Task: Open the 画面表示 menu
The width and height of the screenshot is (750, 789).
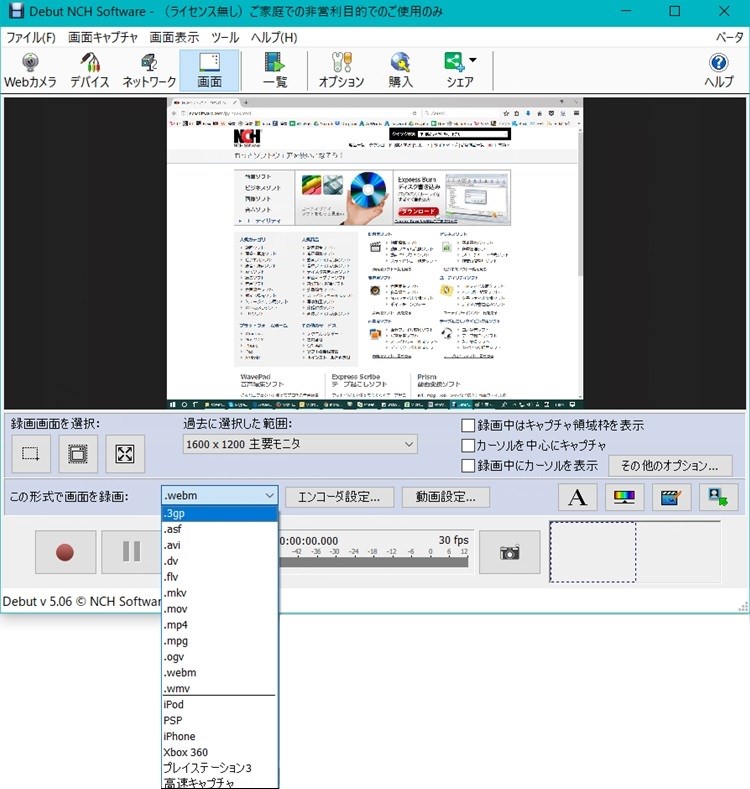Action: (174, 38)
